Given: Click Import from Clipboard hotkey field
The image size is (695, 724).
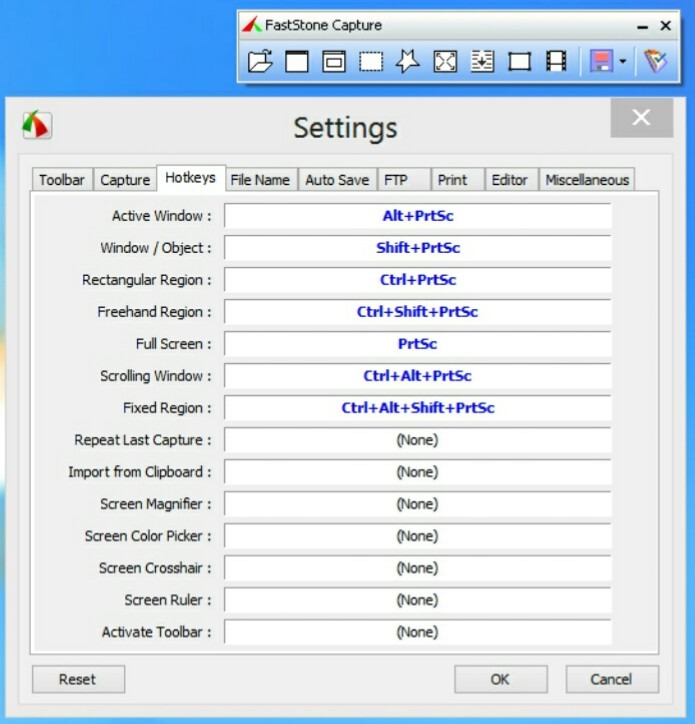Looking at the screenshot, I should [x=418, y=472].
